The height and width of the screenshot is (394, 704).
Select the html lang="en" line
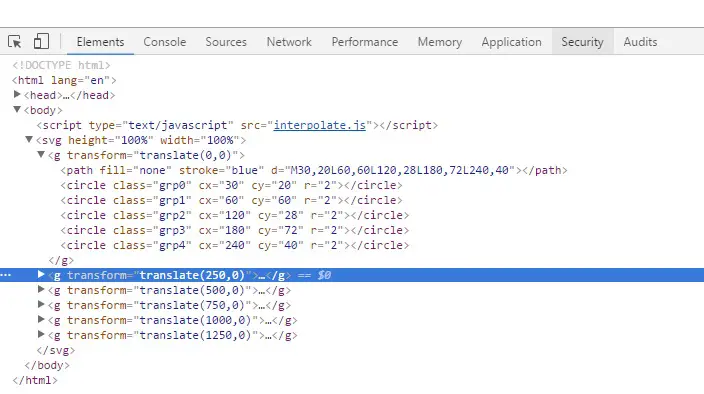[x=64, y=80]
